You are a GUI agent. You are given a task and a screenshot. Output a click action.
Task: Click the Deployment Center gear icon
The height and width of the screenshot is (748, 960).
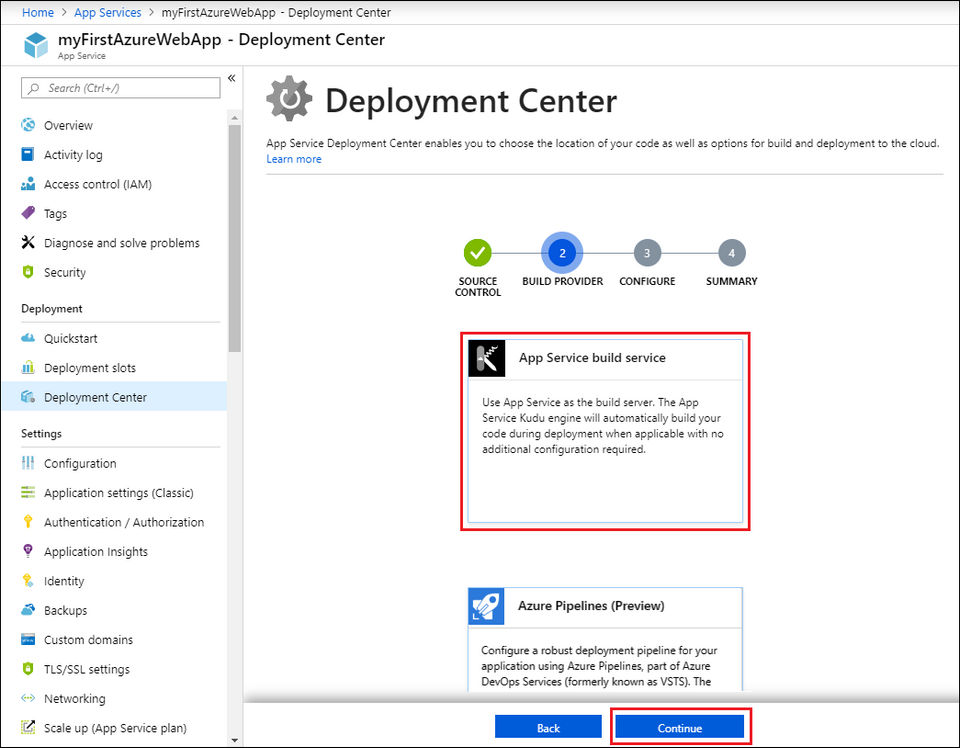click(289, 99)
